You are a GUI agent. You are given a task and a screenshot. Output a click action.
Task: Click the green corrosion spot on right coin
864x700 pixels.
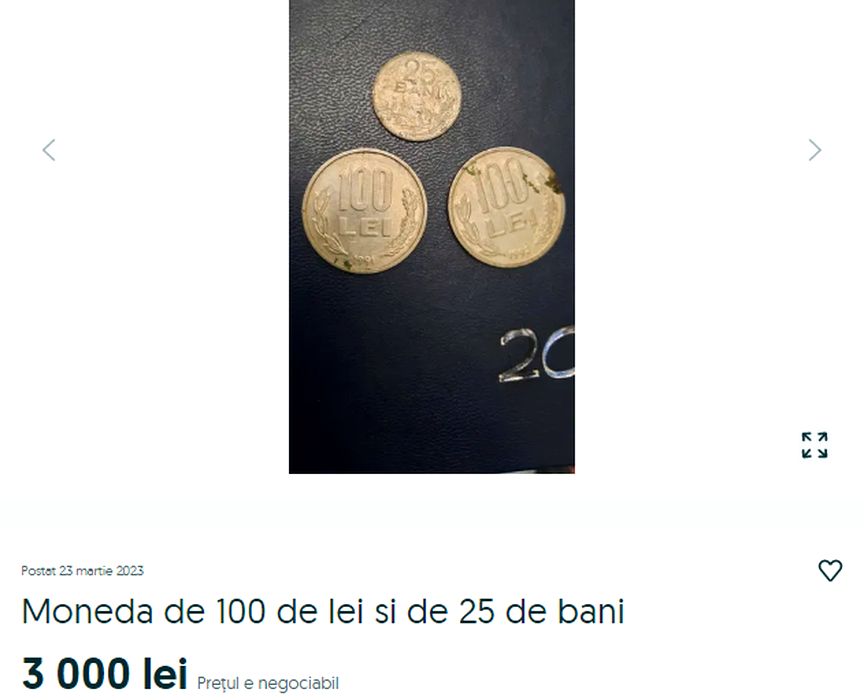coord(547,182)
